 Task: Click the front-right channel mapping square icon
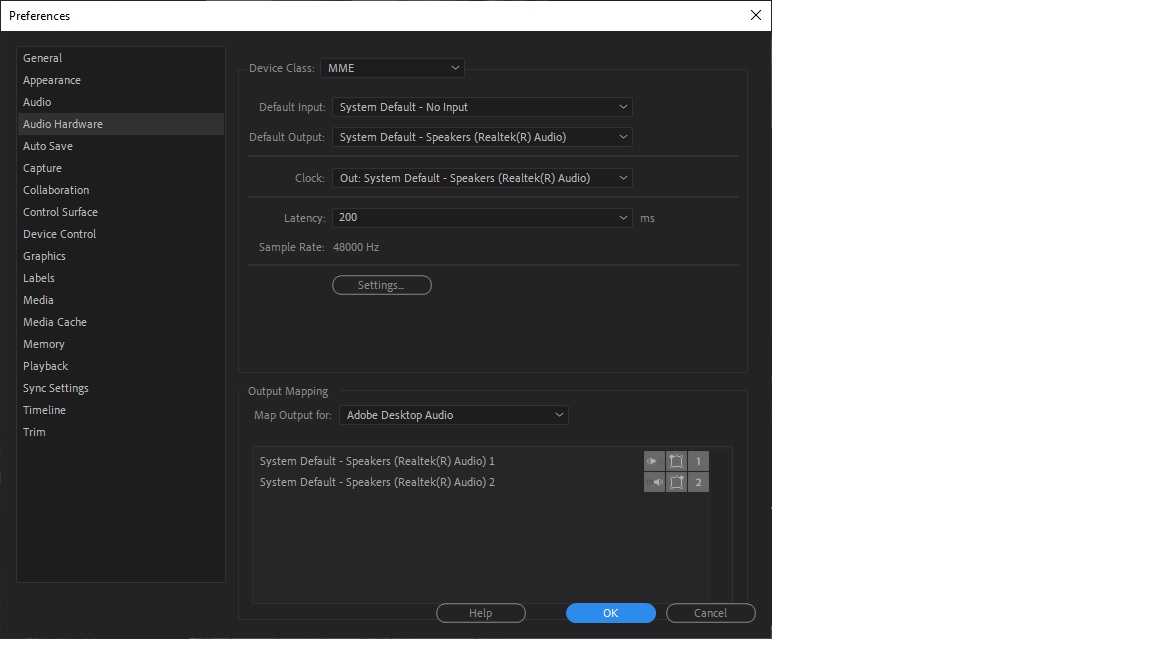coord(676,482)
